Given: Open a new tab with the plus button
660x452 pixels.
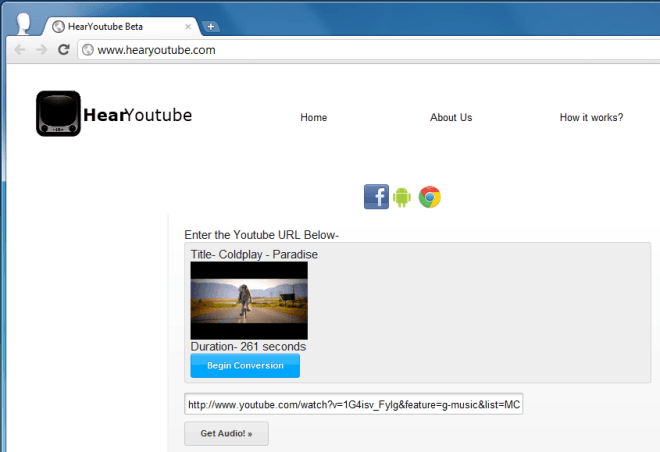Looking at the screenshot, I should tap(210, 27).
